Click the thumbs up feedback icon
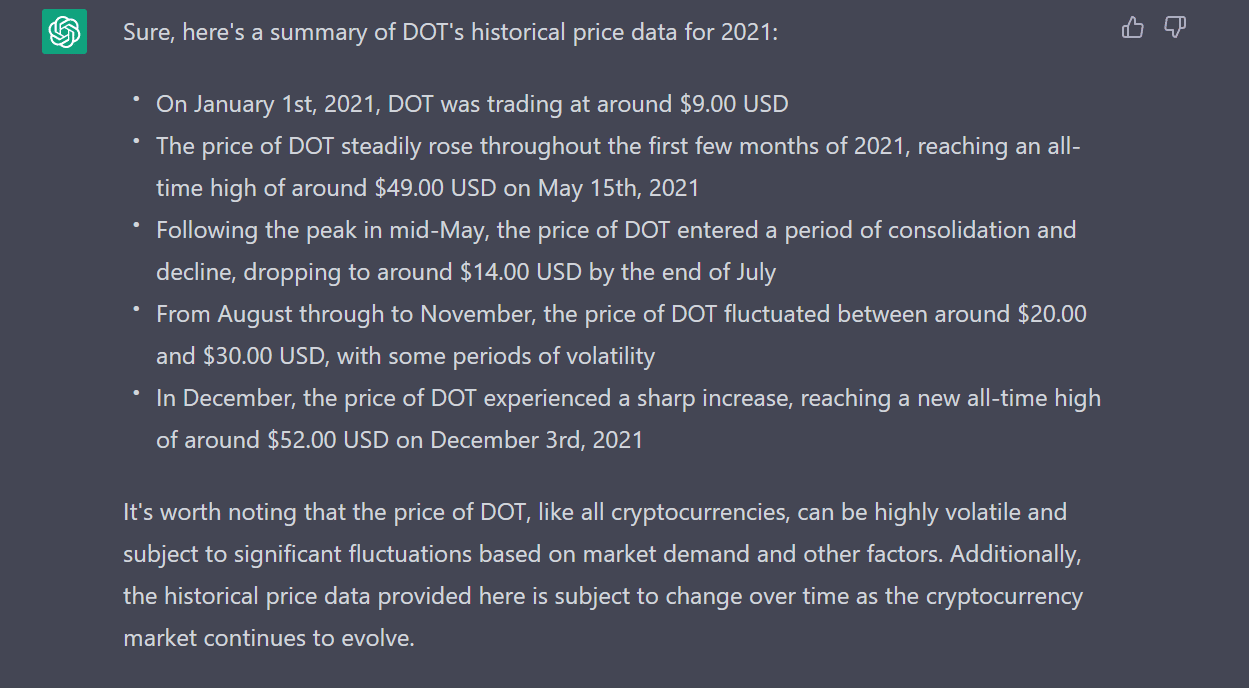Image resolution: width=1249 pixels, height=688 pixels. [1132, 28]
